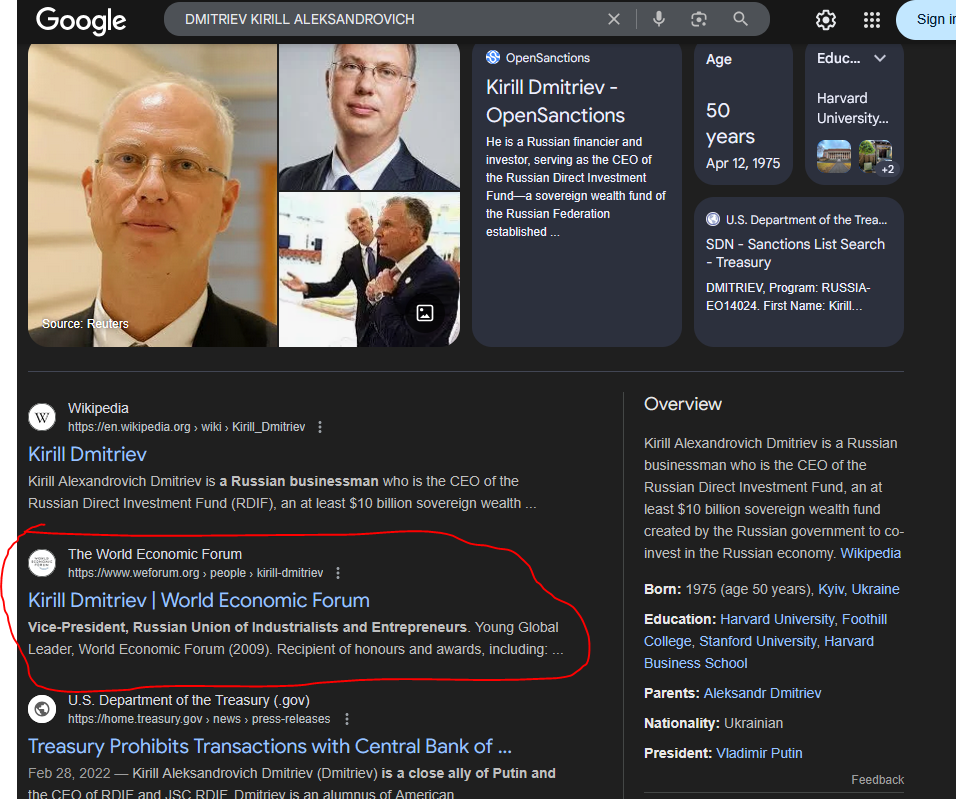956x799 pixels.
Task: Click the Kyiv, Ukraine birthplace link
Action: pyautogui.click(x=858, y=589)
